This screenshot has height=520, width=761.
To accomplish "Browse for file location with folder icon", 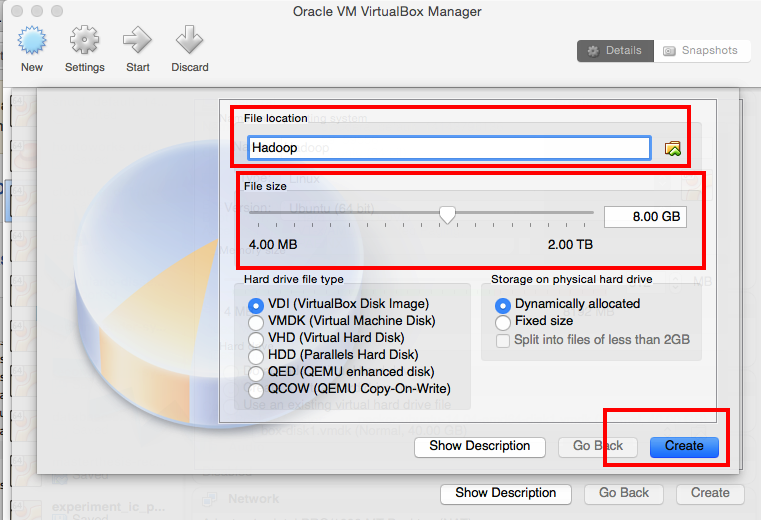I will (673, 148).
